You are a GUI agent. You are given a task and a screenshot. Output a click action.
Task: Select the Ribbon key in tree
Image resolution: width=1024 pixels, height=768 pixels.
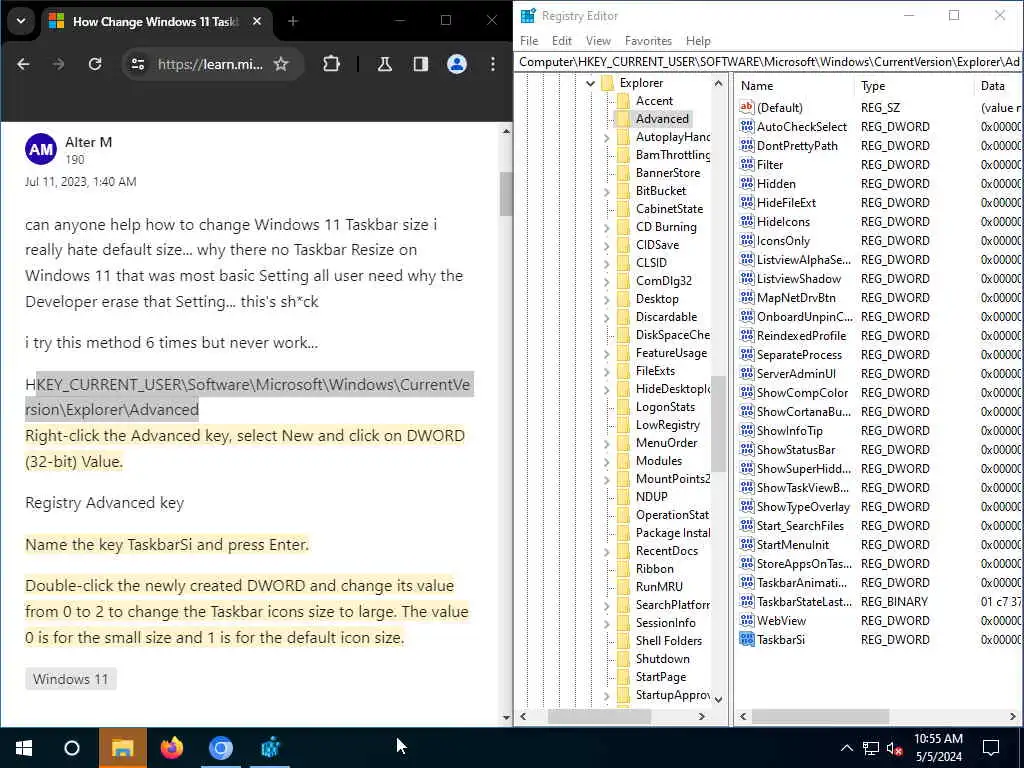point(654,569)
